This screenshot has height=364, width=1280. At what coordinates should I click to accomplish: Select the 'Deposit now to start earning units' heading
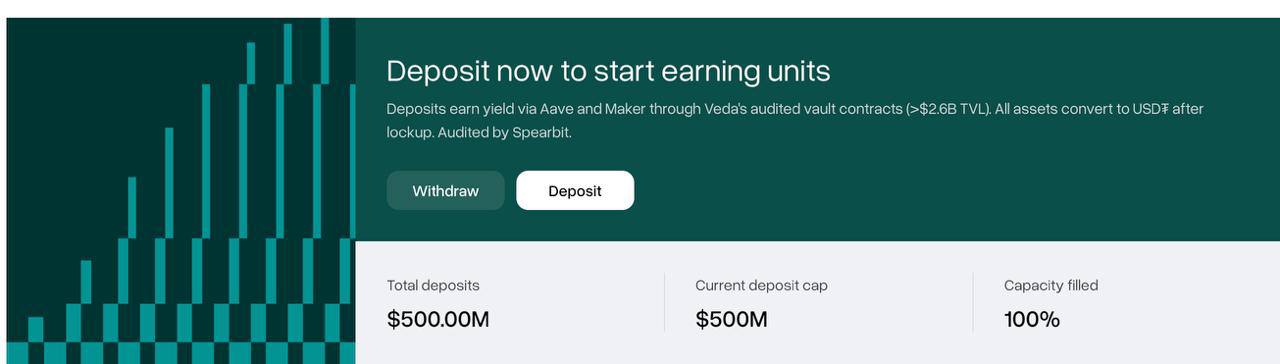click(608, 71)
